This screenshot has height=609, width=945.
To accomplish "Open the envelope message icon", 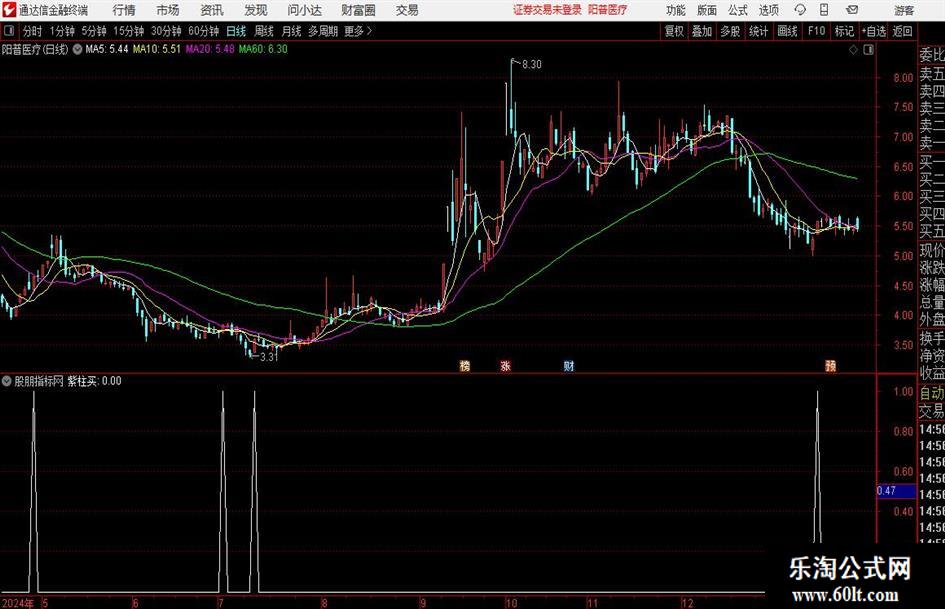I will click(852, 10).
